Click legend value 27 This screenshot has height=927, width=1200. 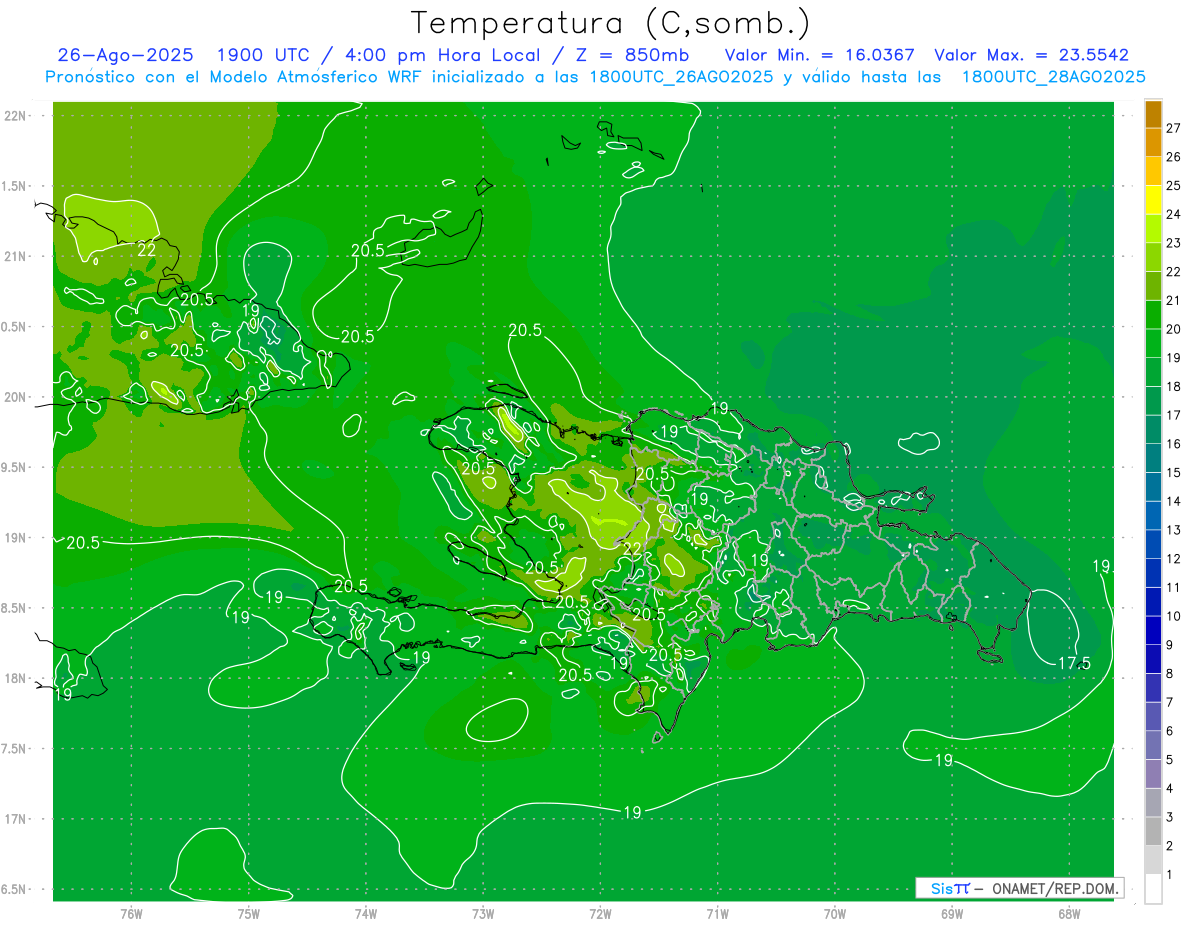coord(1174,128)
